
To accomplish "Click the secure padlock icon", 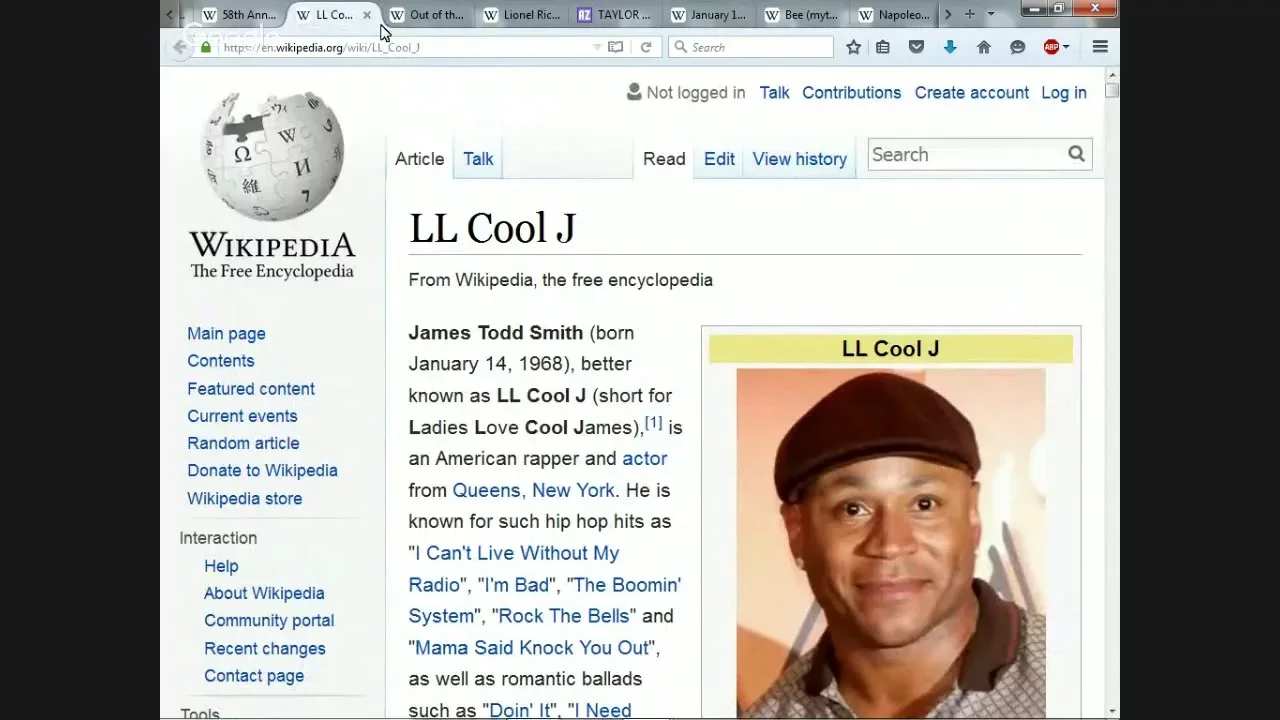I will point(206,47).
